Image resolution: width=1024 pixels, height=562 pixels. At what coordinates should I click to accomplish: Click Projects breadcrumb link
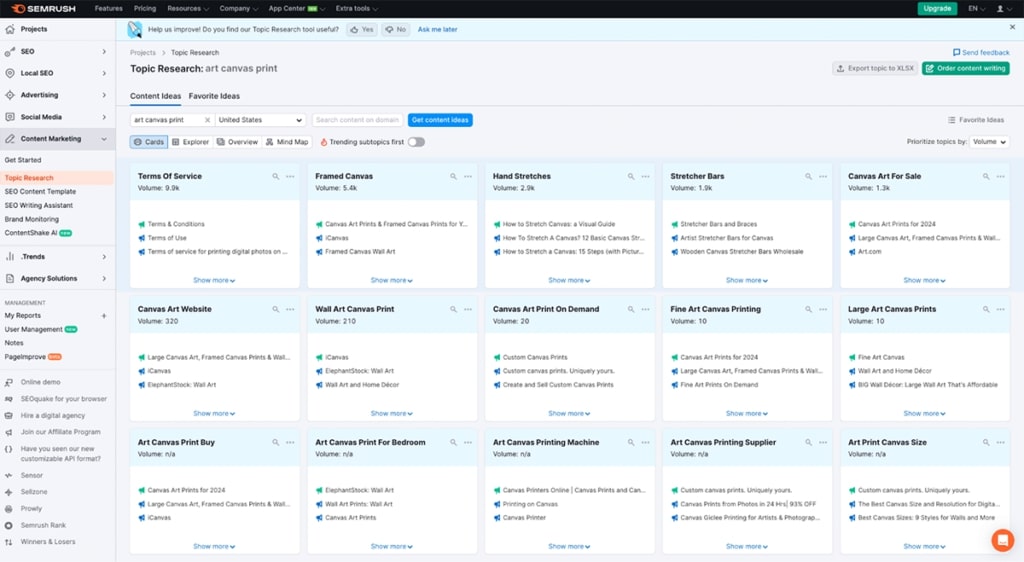[x=142, y=53]
